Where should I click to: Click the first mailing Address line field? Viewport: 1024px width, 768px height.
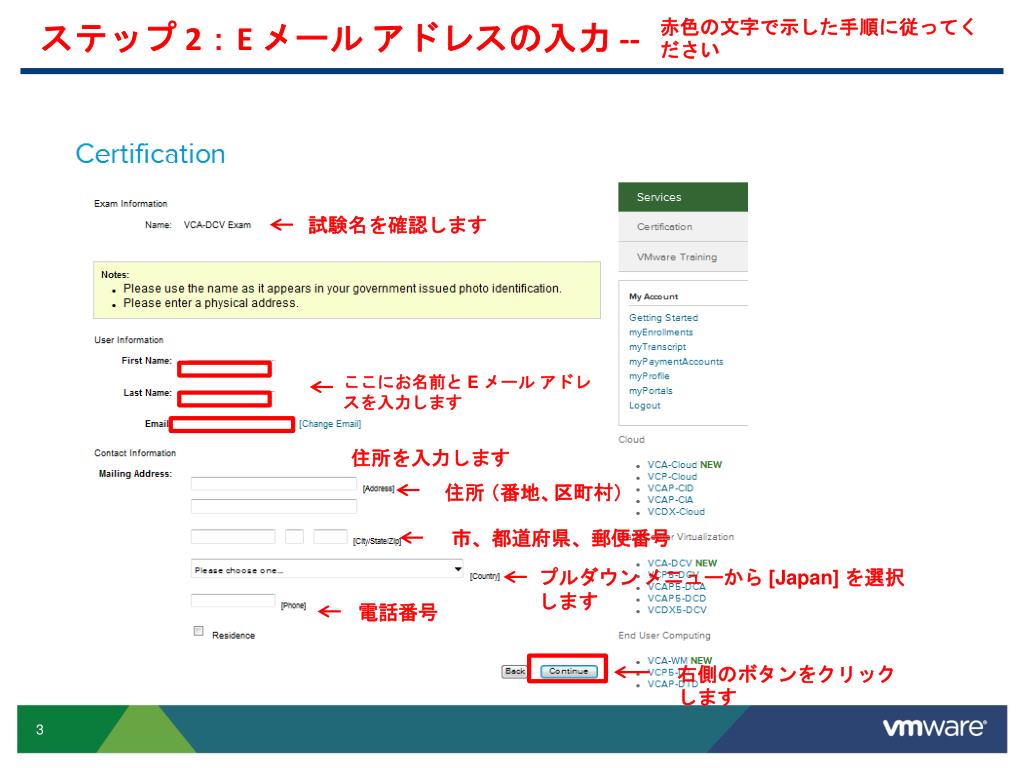pos(274,484)
